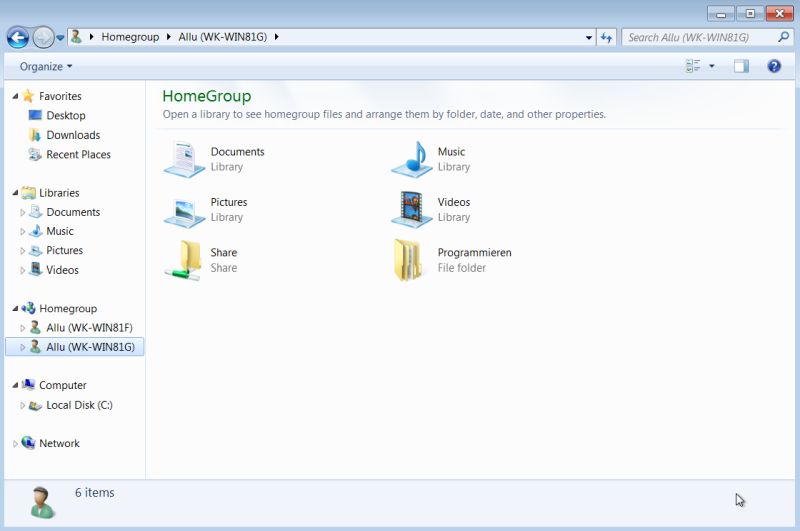This screenshot has height=531, width=800.
Task: Open the Organize menu
Action: coord(46,67)
